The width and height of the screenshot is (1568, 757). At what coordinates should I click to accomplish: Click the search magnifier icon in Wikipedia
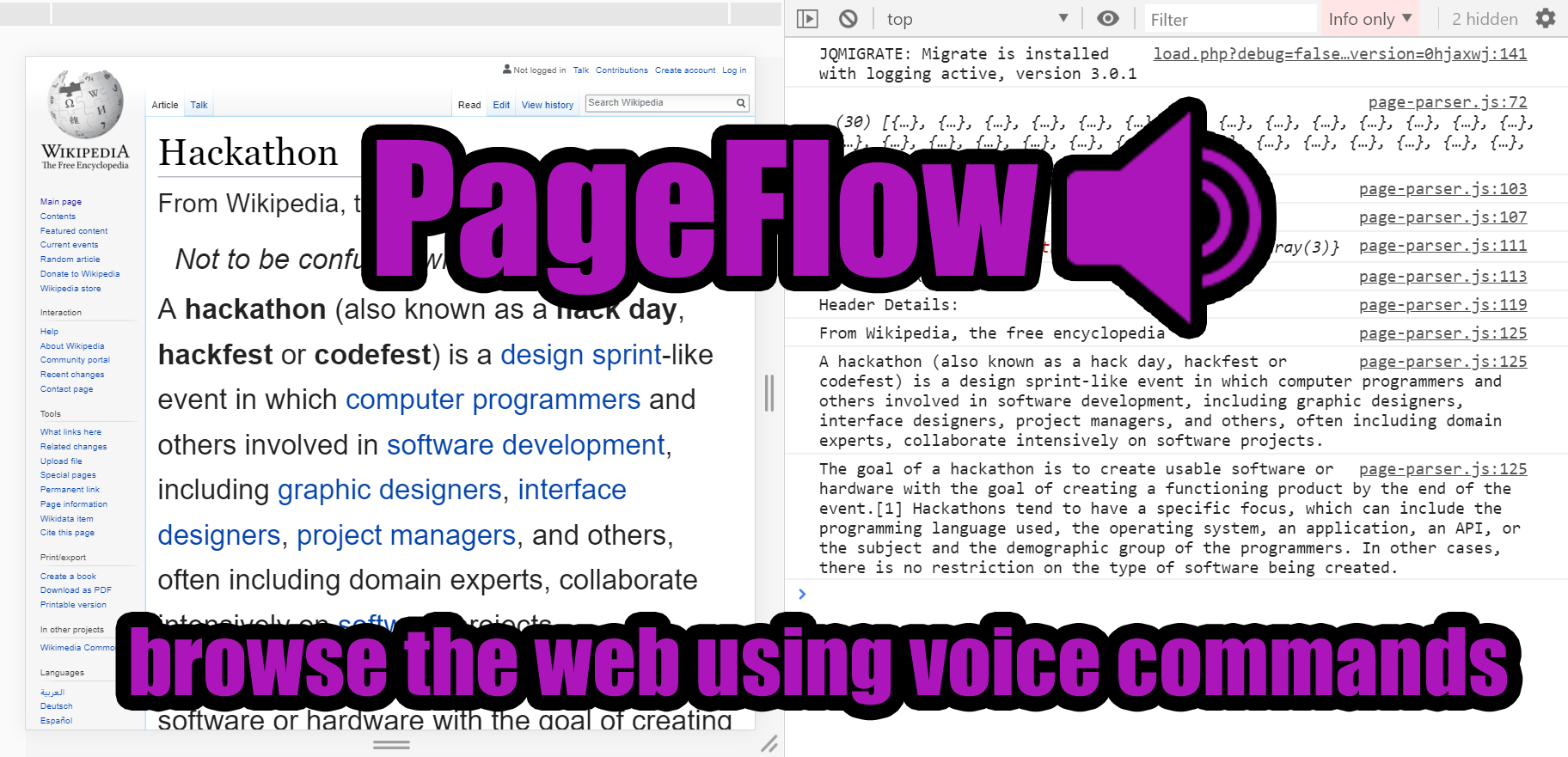click(x=741, y=103)
